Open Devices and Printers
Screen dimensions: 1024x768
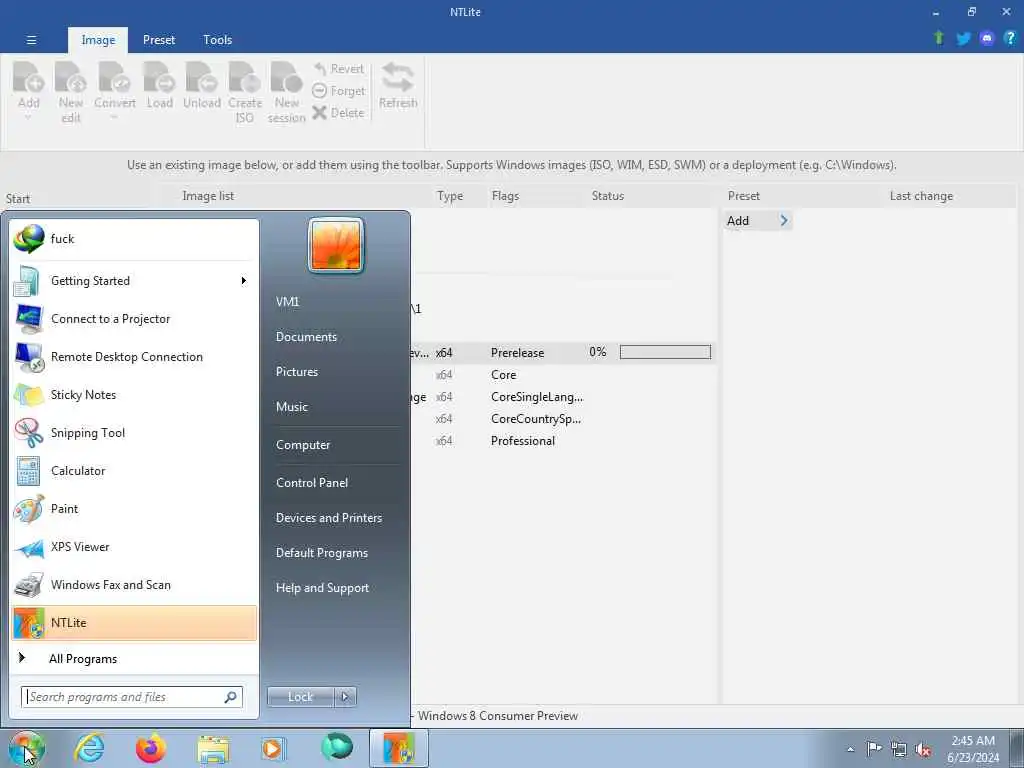click(x=328, y=518)
